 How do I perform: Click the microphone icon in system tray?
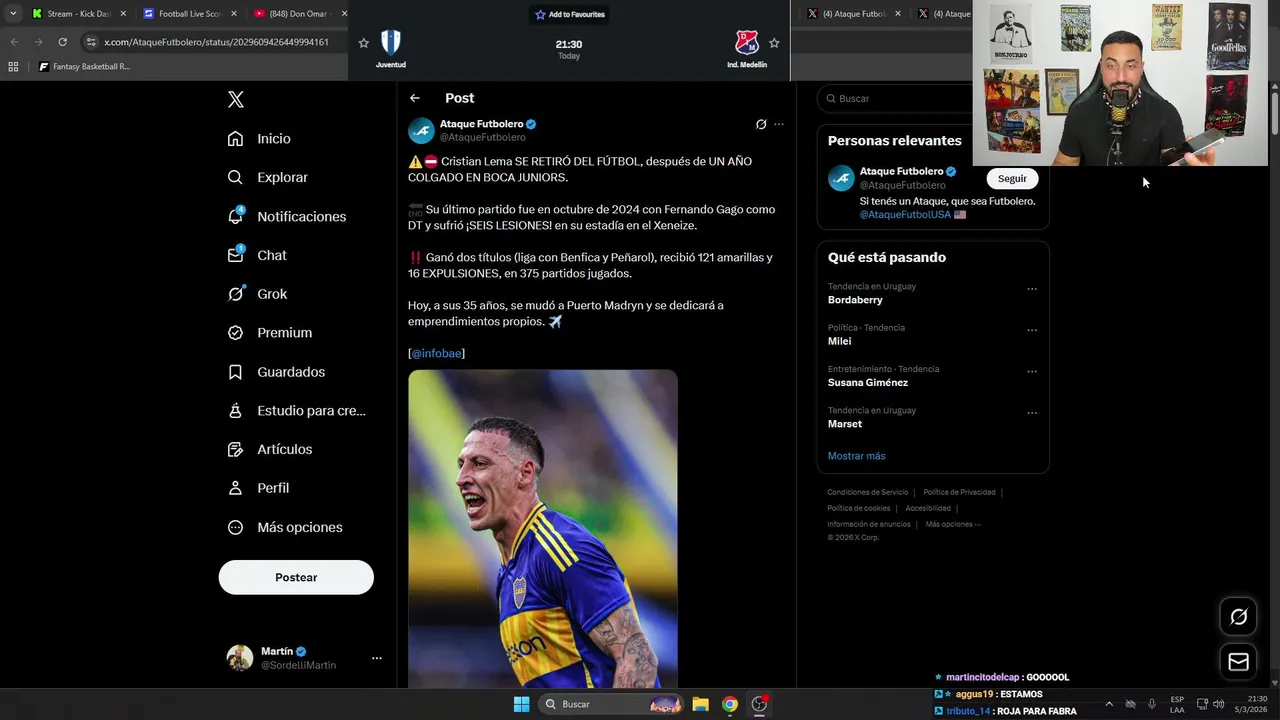click(x=1152, y=704)
